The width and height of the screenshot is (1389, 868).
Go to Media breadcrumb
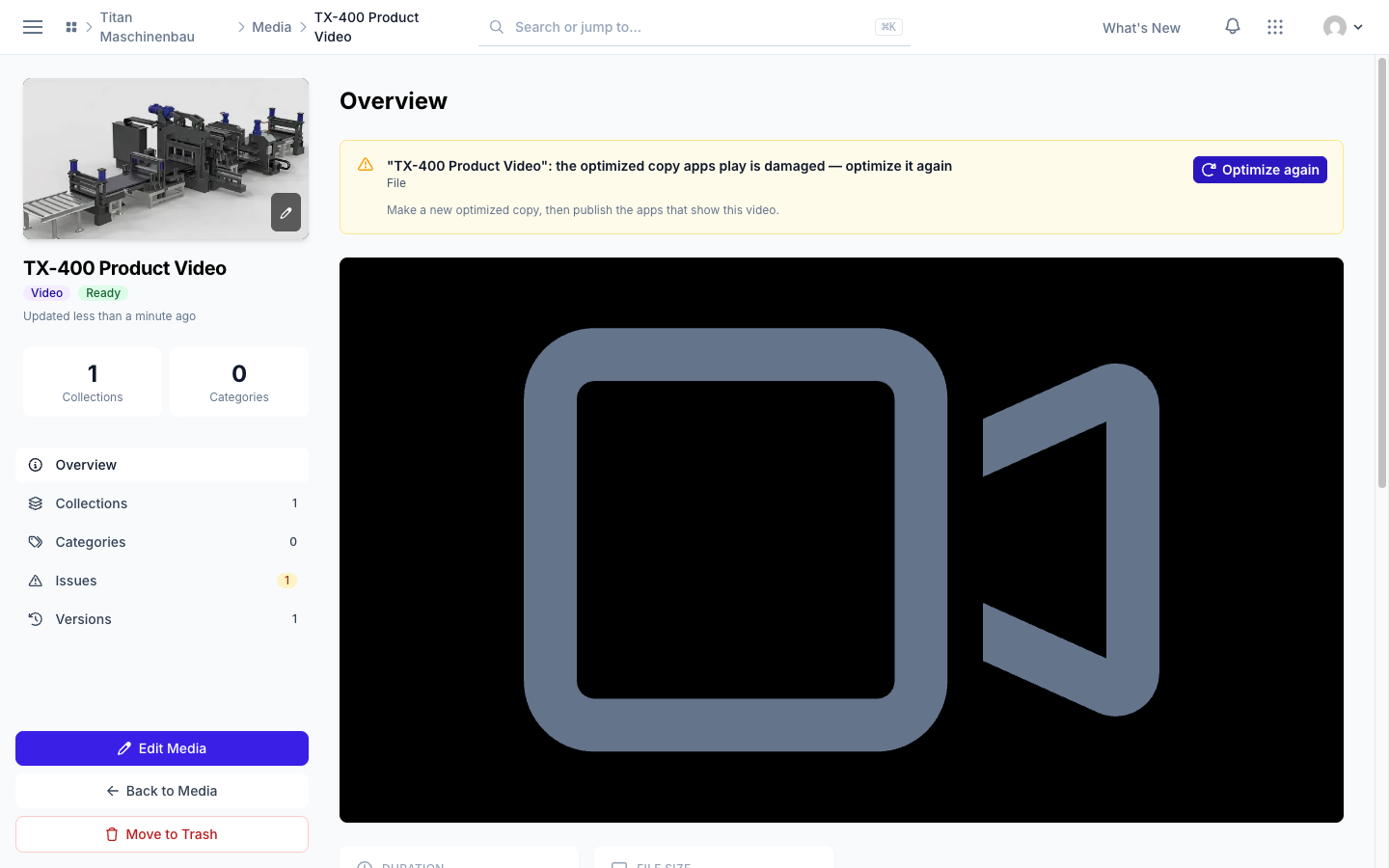(272, 27)
